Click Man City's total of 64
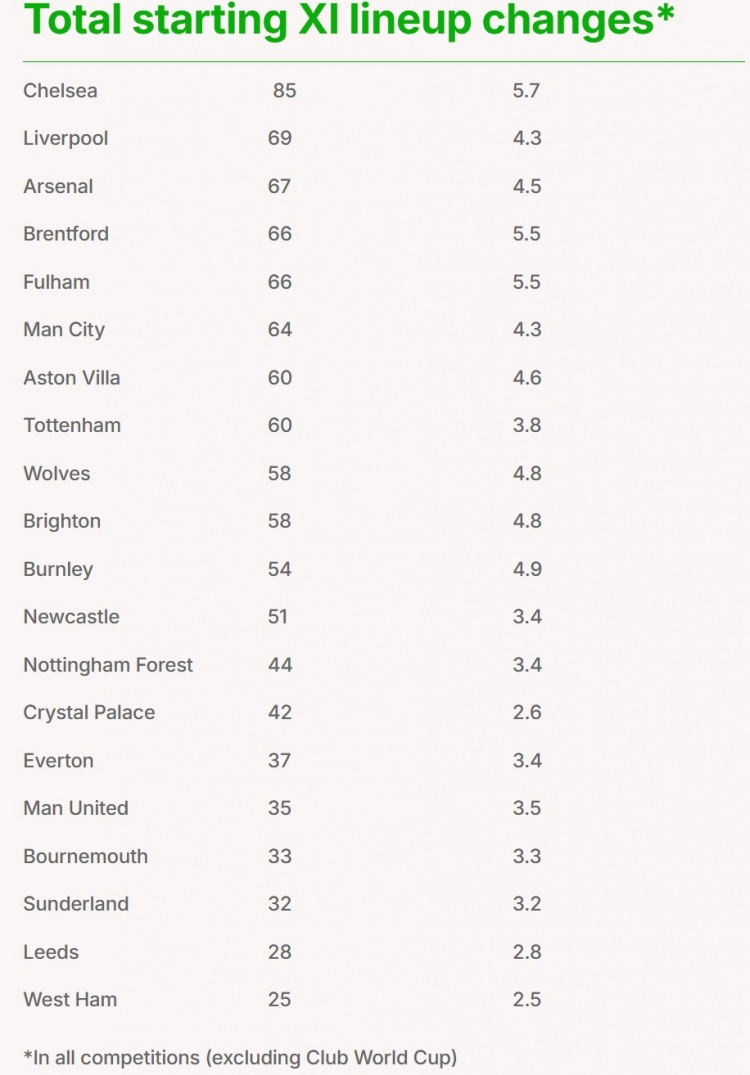 point(280,330)
